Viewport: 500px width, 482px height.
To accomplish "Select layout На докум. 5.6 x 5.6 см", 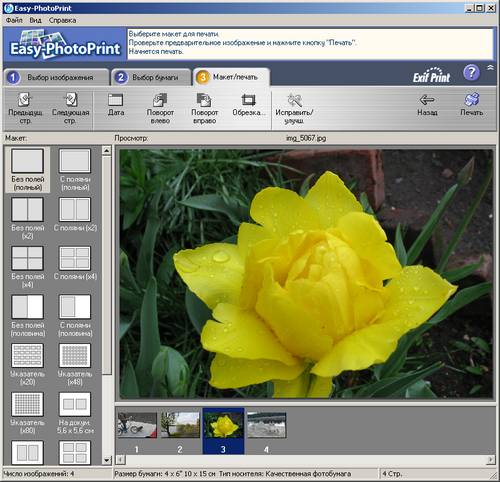I will point(75,413).
